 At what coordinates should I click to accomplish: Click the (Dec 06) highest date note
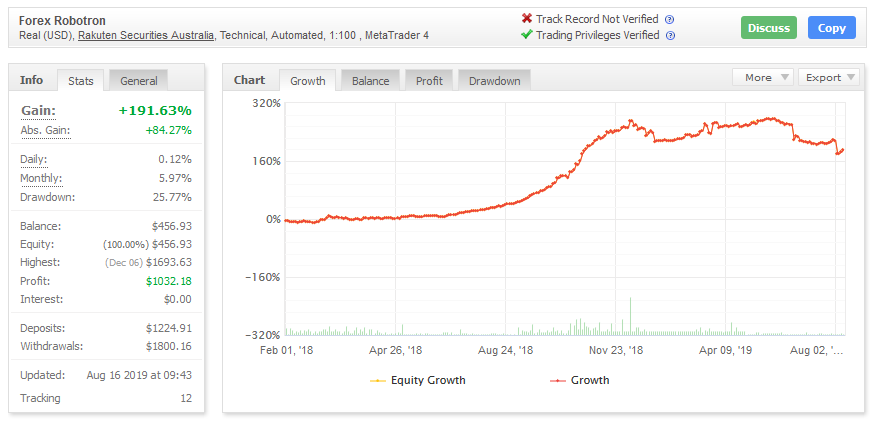[124, 262]
